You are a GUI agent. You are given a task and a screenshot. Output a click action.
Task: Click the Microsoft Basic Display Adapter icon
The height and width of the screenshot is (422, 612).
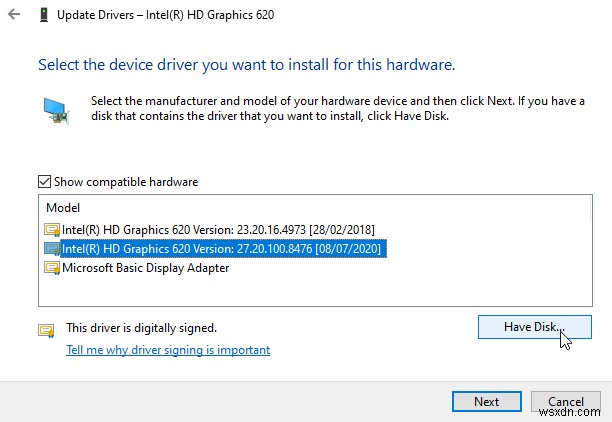point(52,268)
